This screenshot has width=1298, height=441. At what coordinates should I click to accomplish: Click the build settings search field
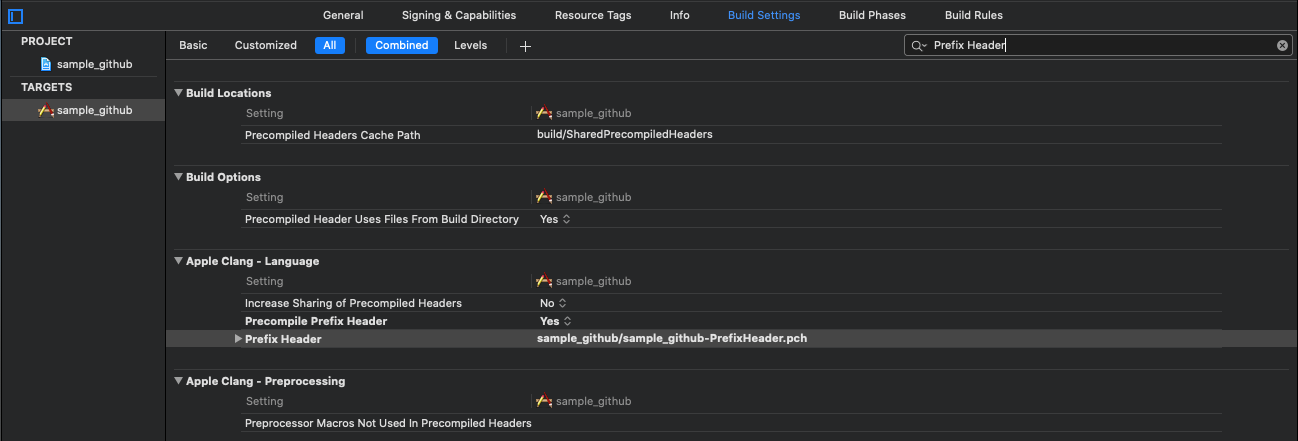(x=1098, y=45)
